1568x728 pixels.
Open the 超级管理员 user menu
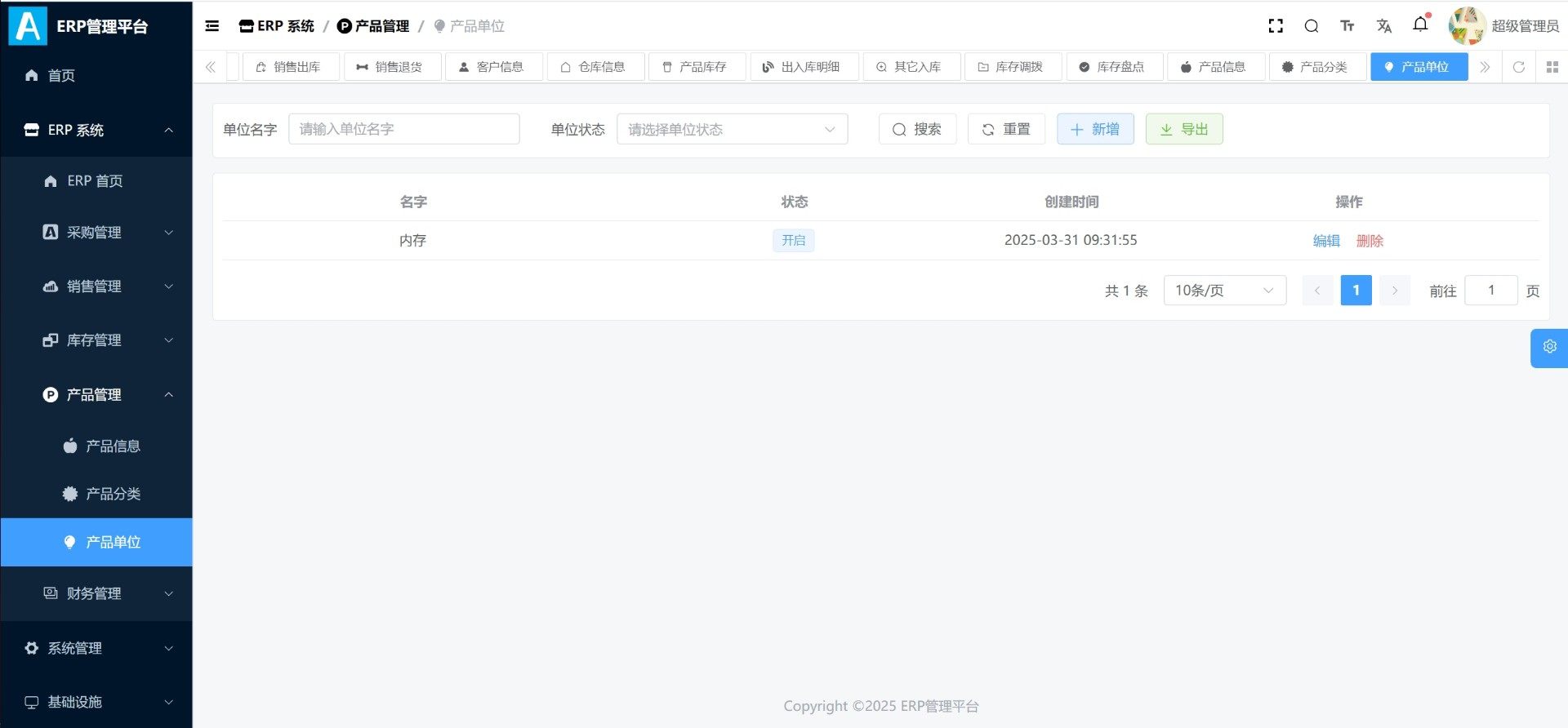1525,26
